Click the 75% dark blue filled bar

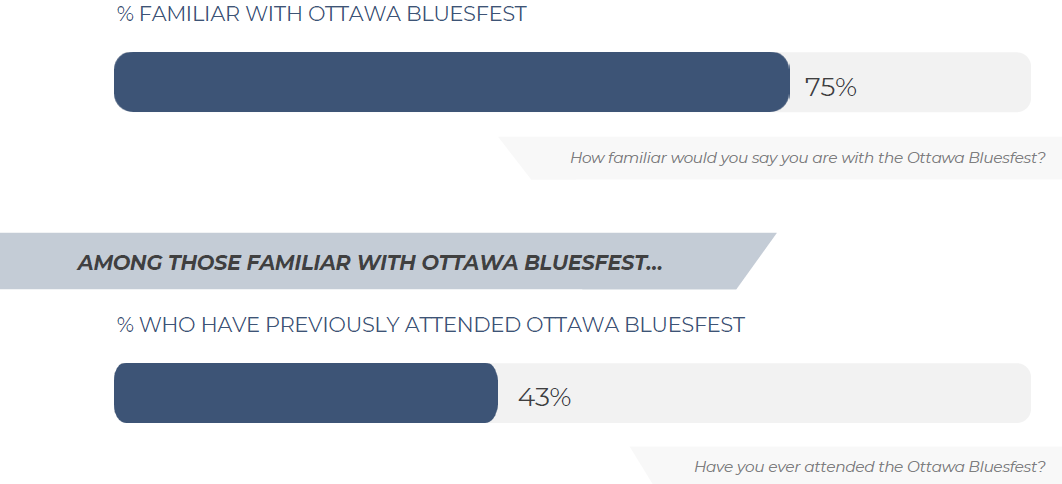click(452, 82)
